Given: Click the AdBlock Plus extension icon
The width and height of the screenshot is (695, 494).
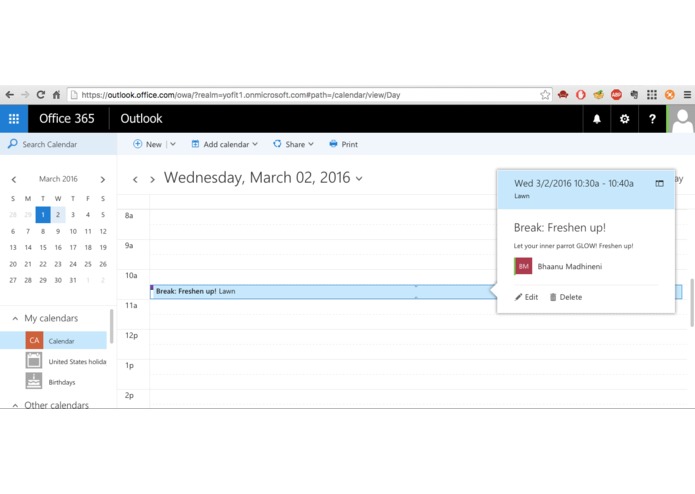Looking at the screenshot, I should [616, 95].
